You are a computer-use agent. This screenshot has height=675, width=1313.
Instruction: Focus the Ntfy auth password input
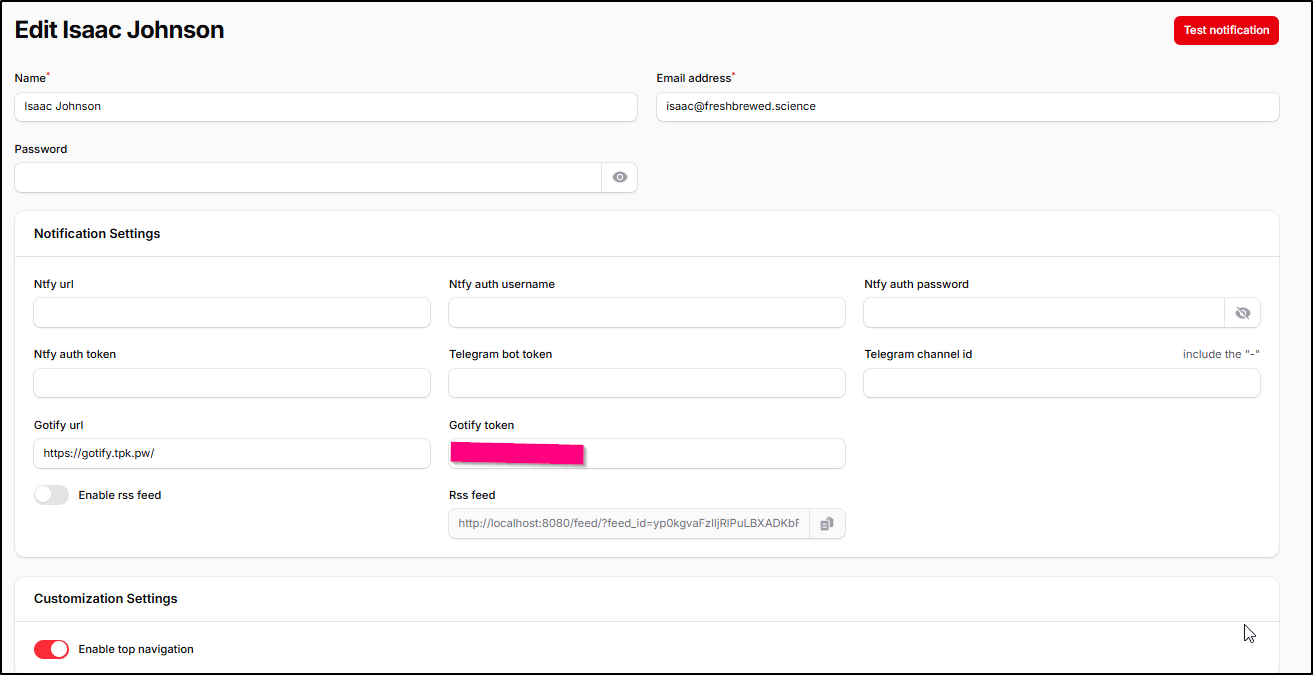coord(1043,313)
